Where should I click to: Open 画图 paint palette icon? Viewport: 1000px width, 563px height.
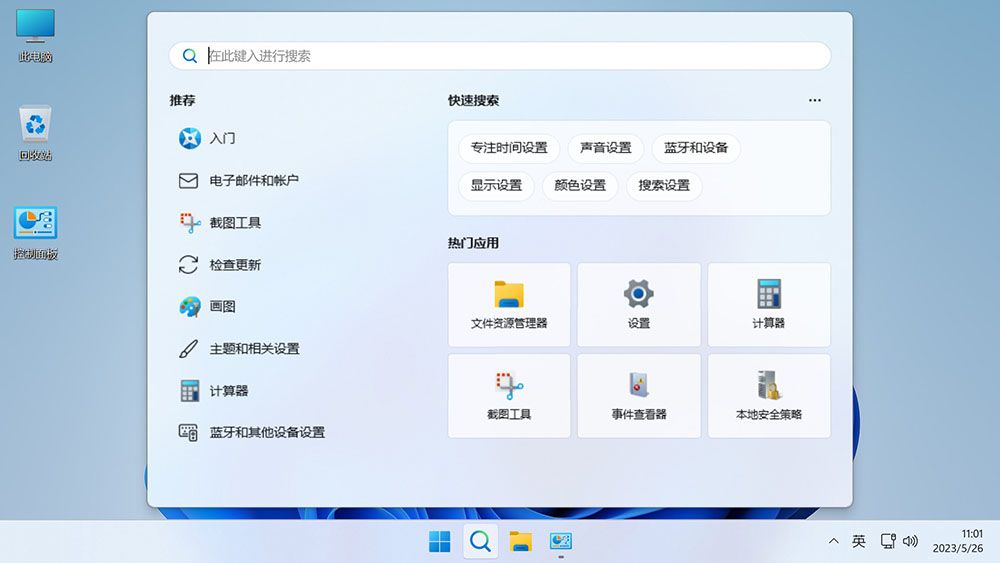(189, 307)
